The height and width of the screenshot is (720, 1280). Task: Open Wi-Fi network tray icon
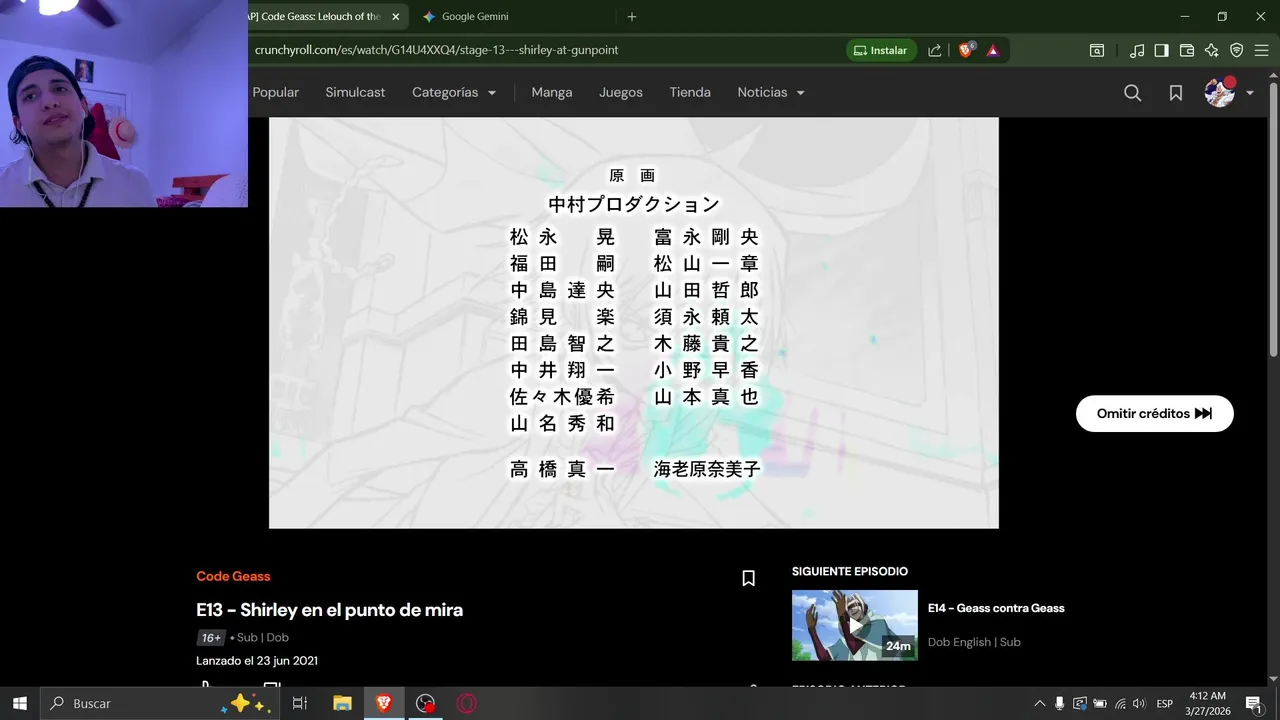point(1120,703)
